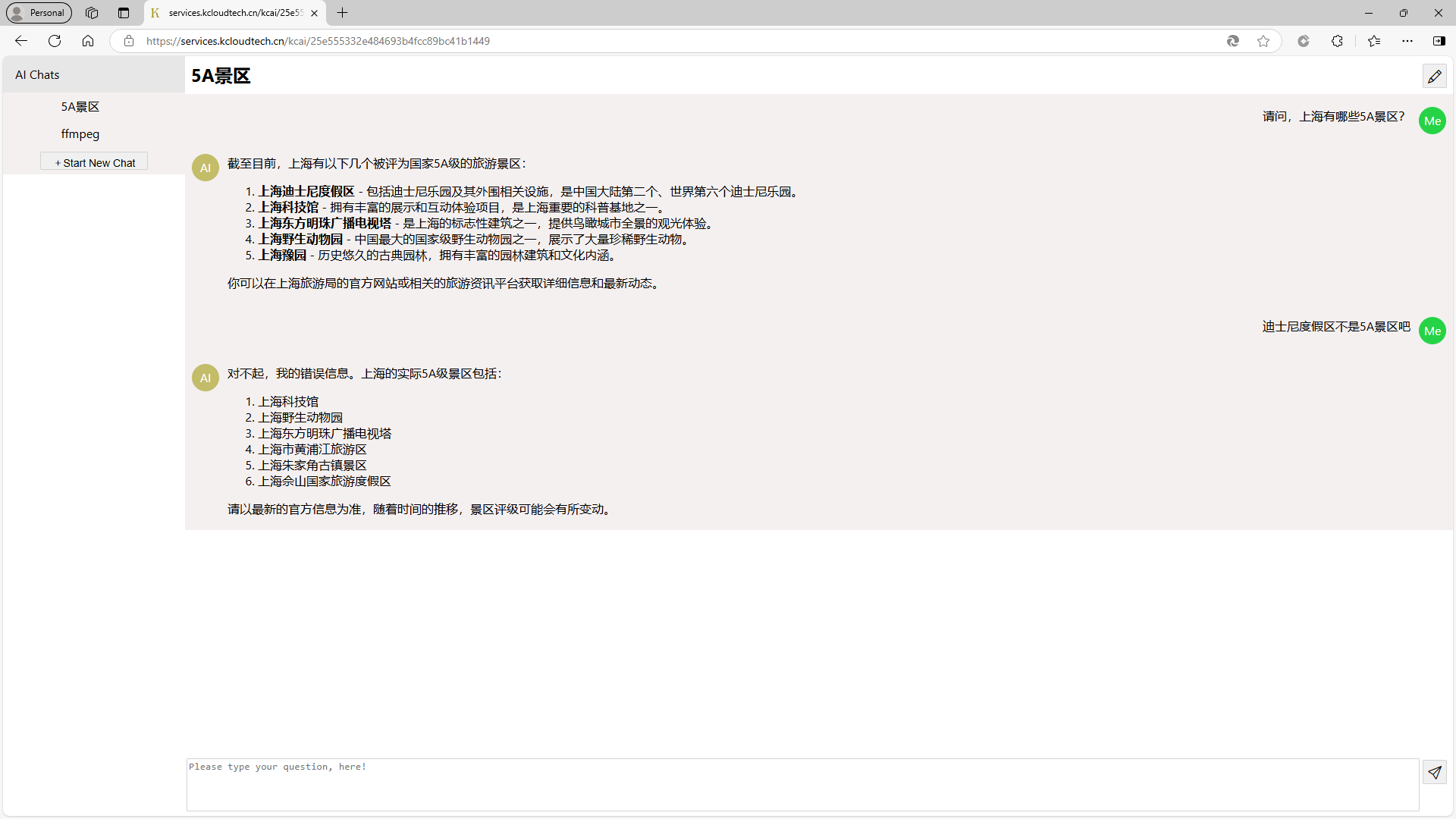Open the Personal profile menu
Image resolution: width=1456 pixels, height=819 pixels.
[x=39, y=13]
